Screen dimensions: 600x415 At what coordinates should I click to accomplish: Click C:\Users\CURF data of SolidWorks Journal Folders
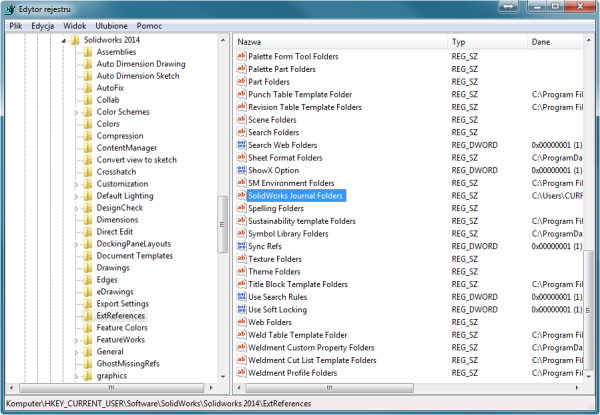[x=557, y=195]
